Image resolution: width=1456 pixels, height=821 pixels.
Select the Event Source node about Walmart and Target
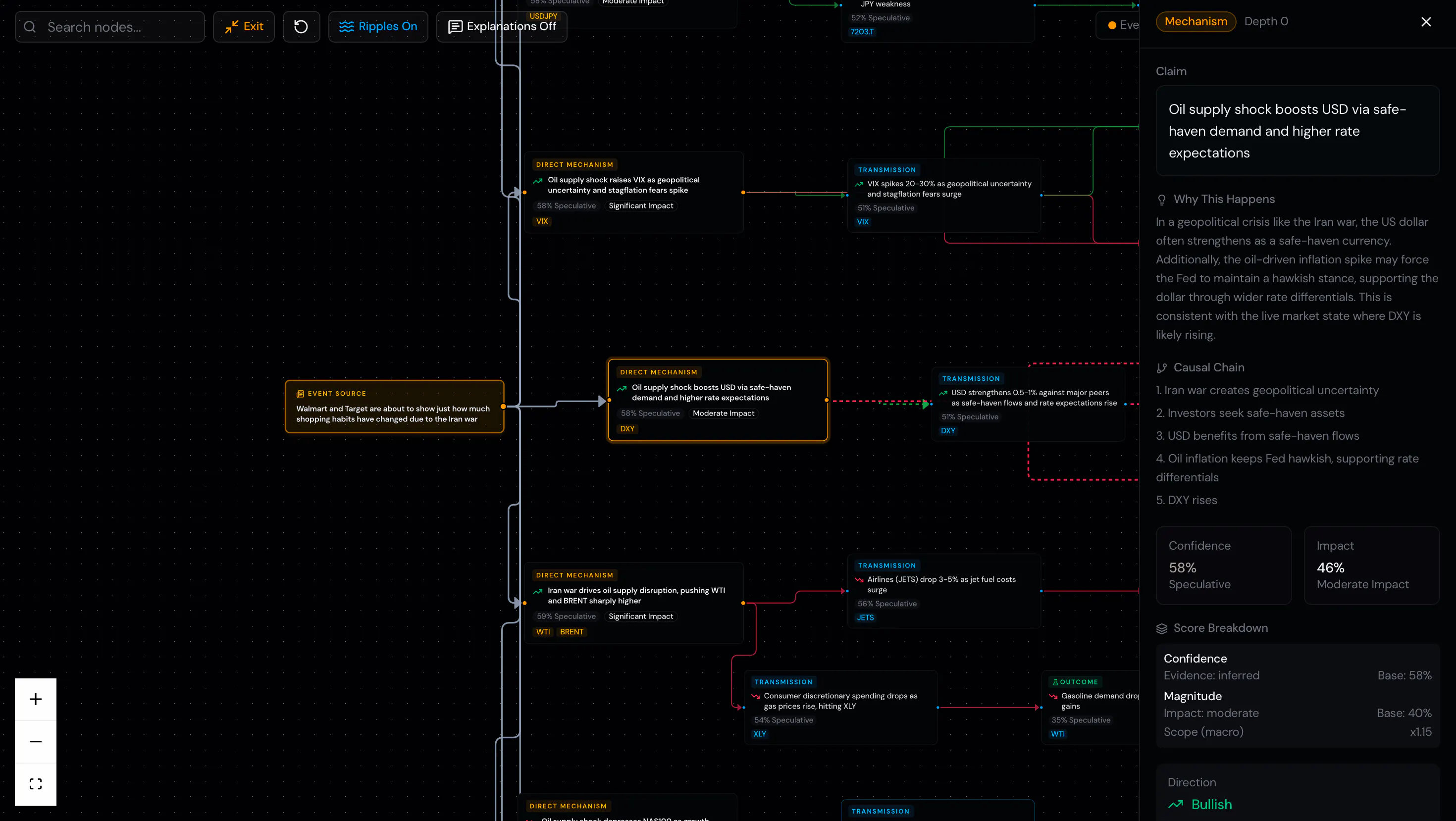tap(395, 407)
